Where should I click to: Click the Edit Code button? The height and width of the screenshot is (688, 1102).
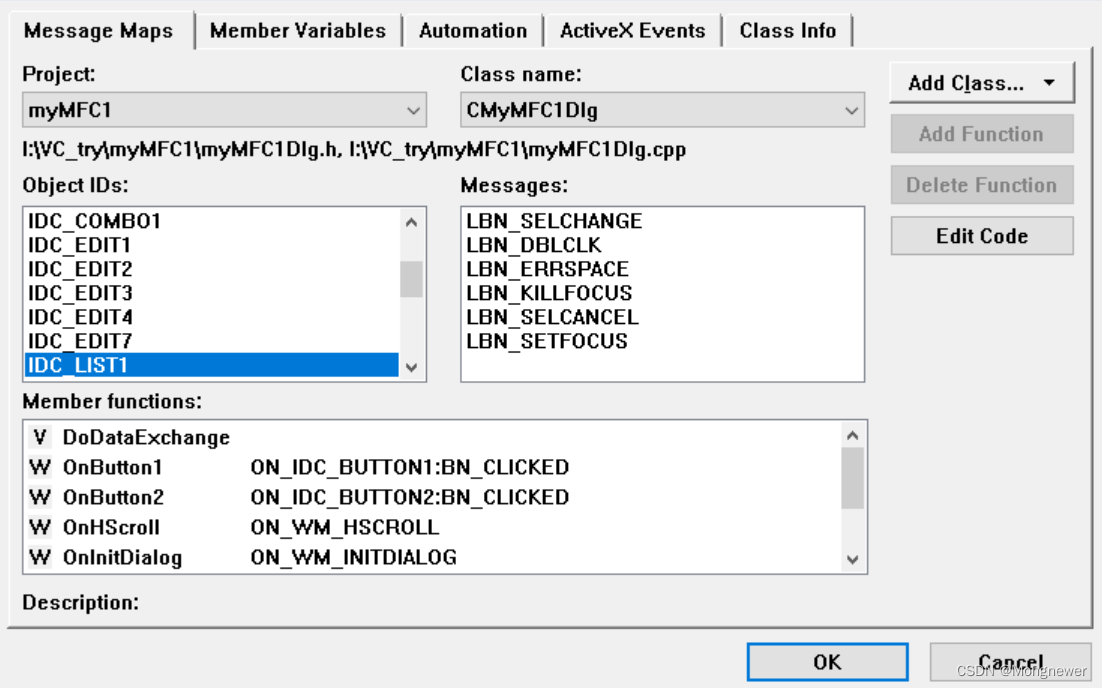(x=981, y=236)
